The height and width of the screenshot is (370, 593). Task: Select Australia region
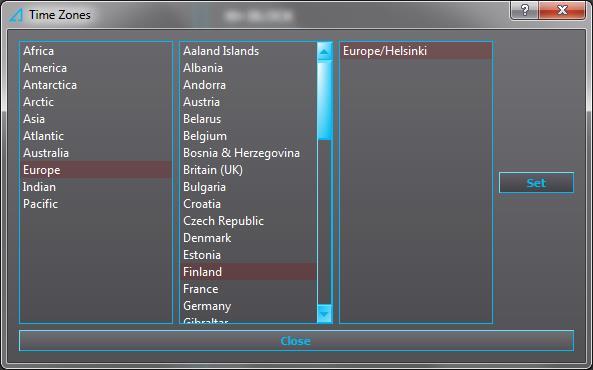(x=96, y=153)
